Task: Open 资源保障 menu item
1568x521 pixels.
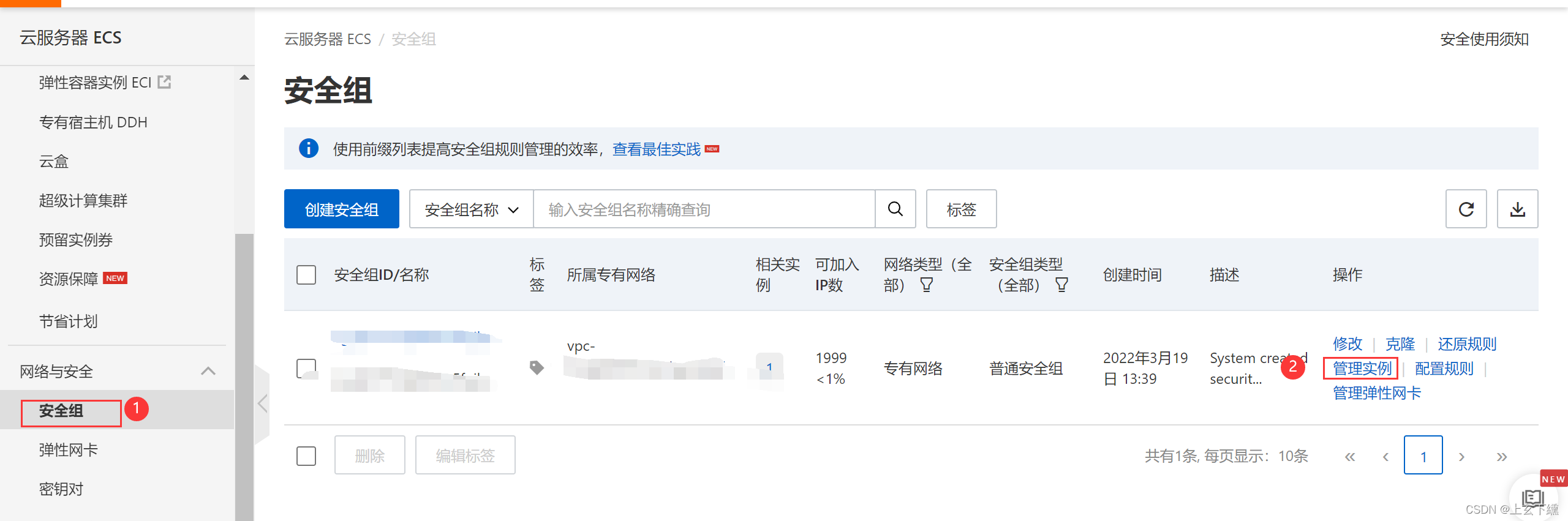Action: (69, 279)
